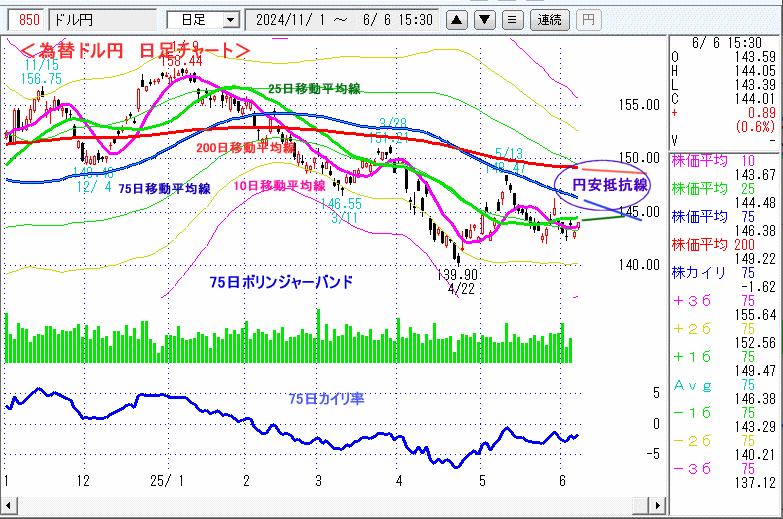Click the 139.90 low price label
The width and height of the screenshot is (783, 519).
[x=457, y=275]
